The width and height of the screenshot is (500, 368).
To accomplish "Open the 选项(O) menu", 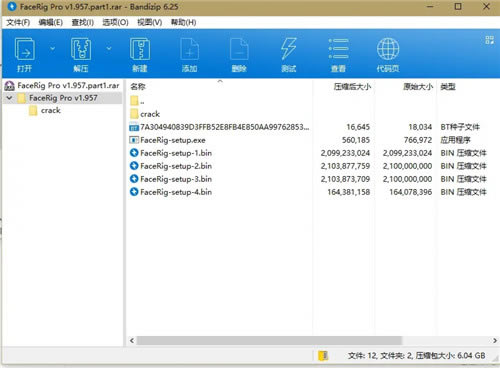I will coord(115,22).
